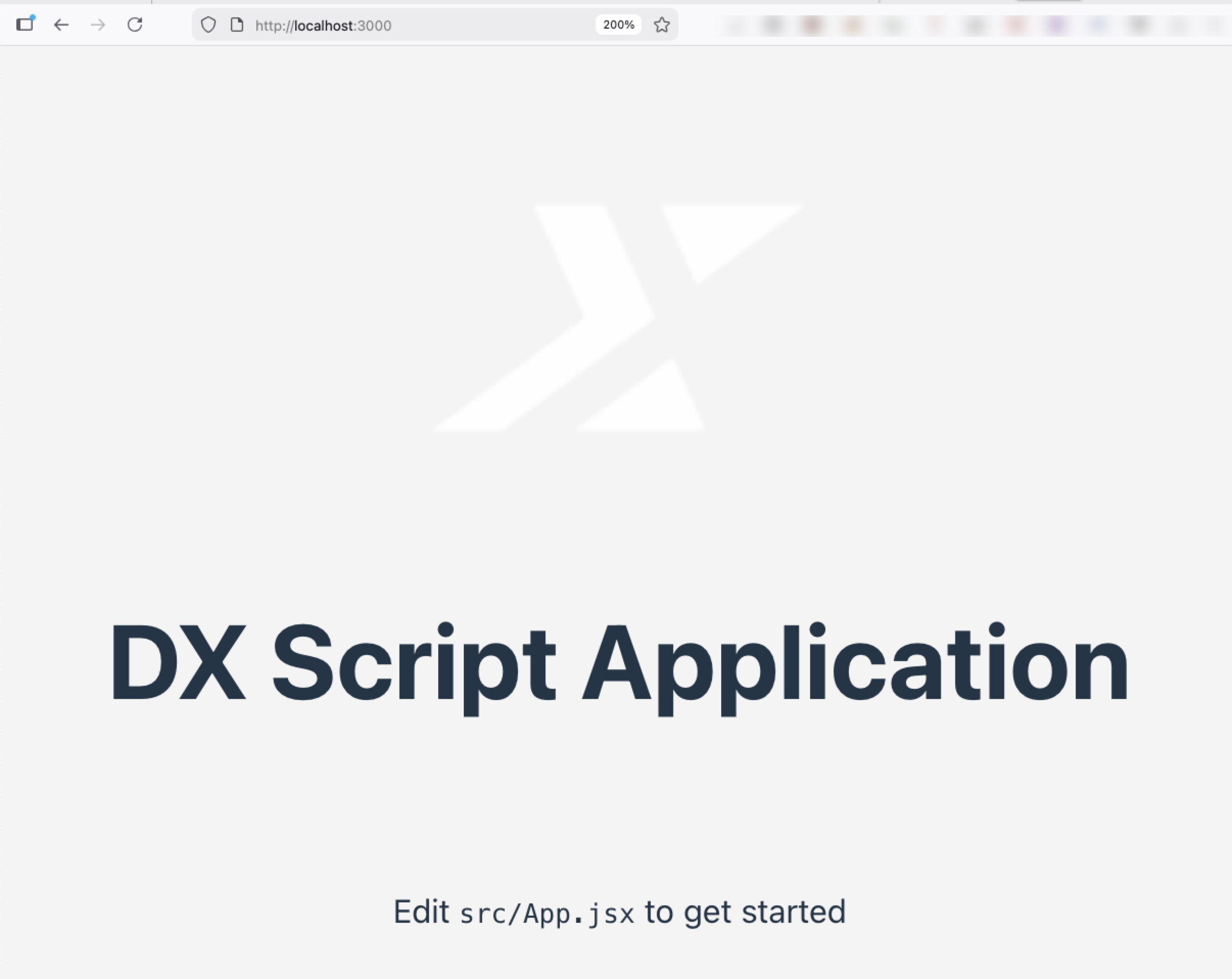Open site information via the page icon

236,25
